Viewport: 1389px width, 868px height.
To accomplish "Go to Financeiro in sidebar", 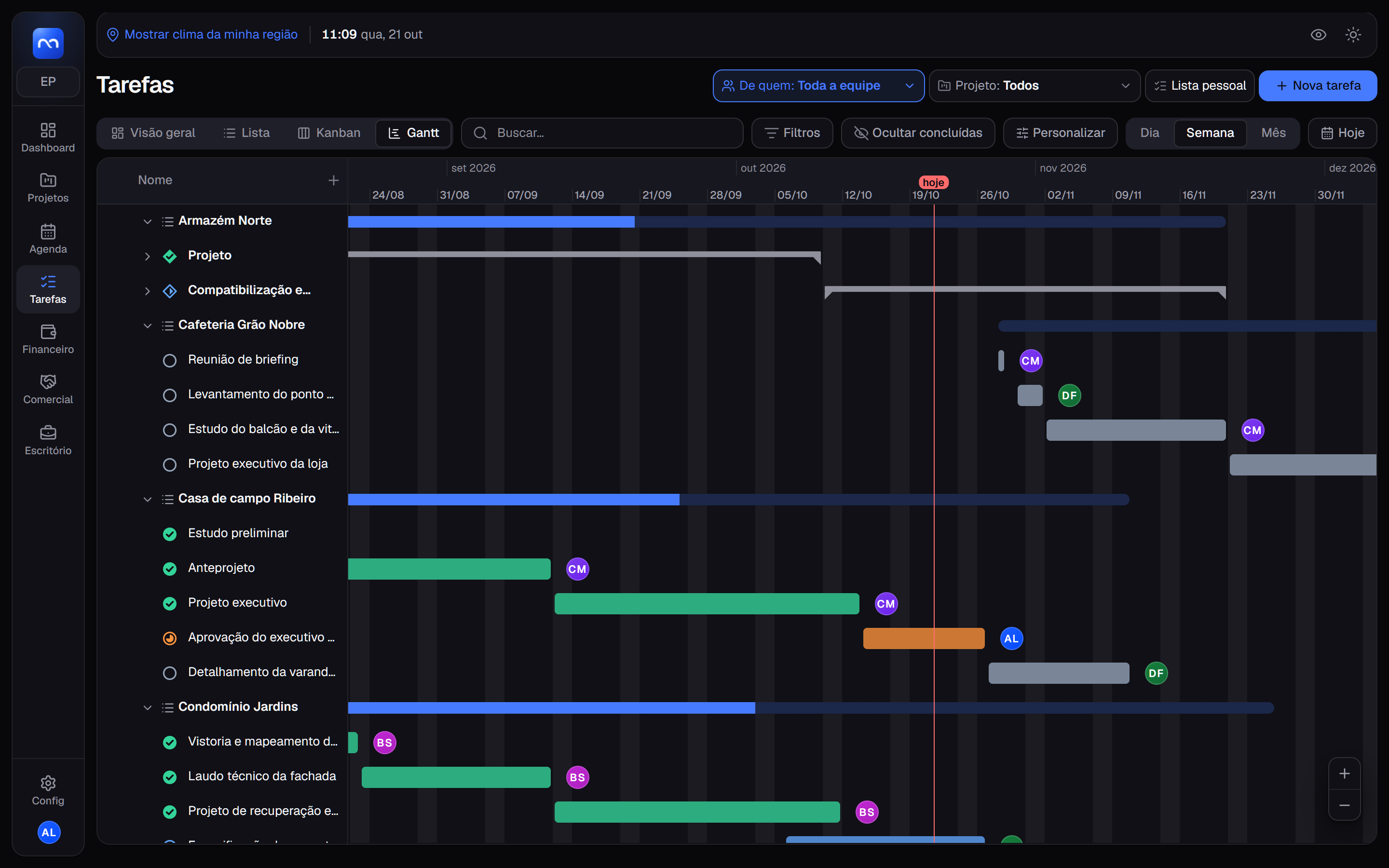I will pyautogui.click(x=48, y=339).
